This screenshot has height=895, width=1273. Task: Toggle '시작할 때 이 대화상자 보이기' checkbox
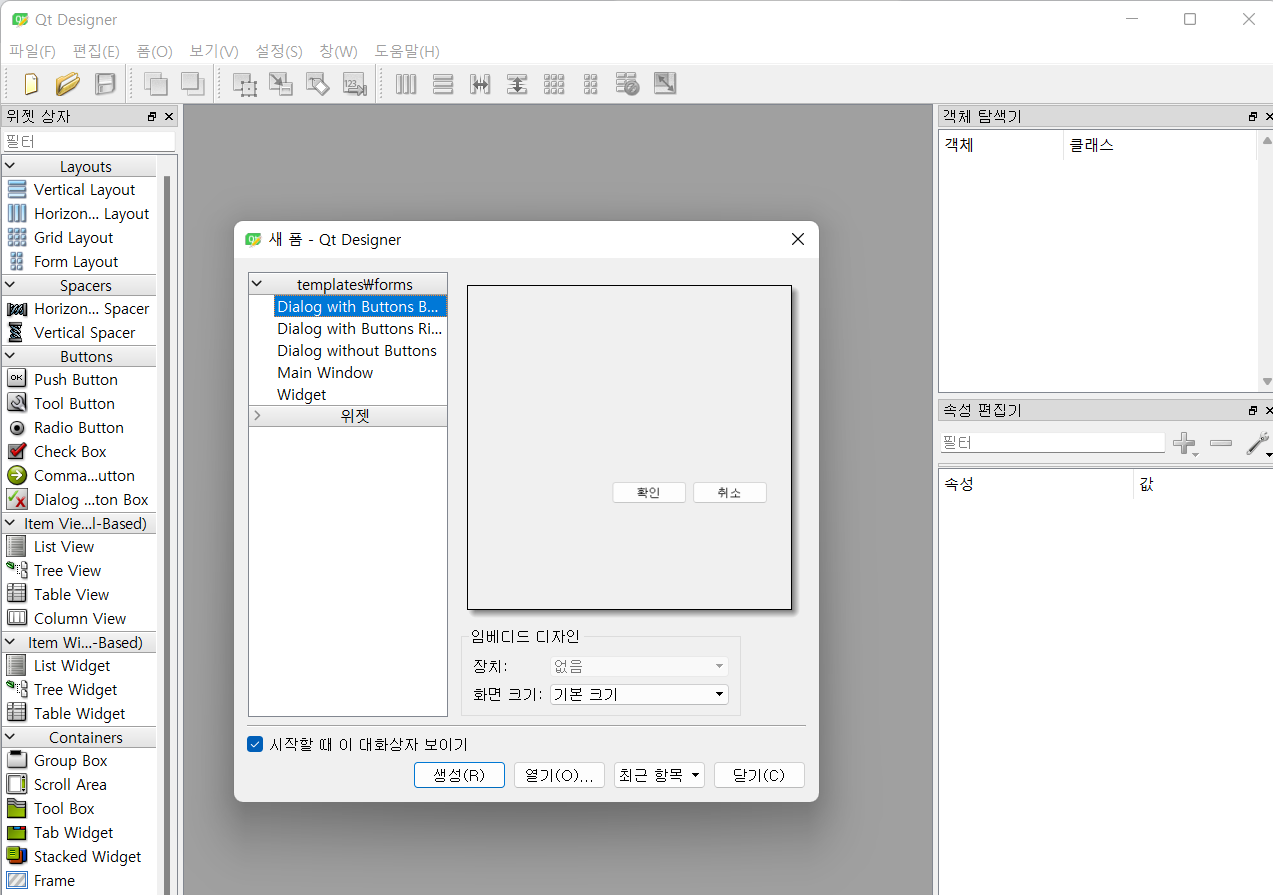click(255, 744)
